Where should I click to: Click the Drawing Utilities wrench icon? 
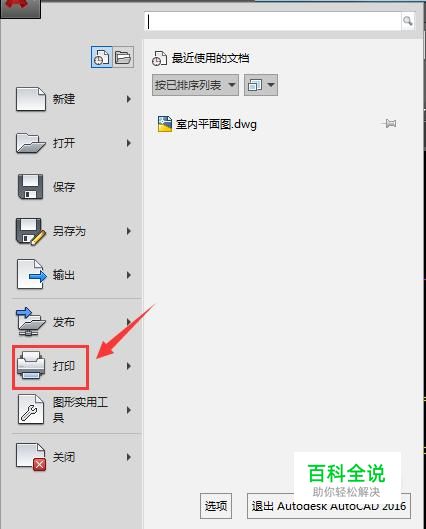click(x=31, y=410)
